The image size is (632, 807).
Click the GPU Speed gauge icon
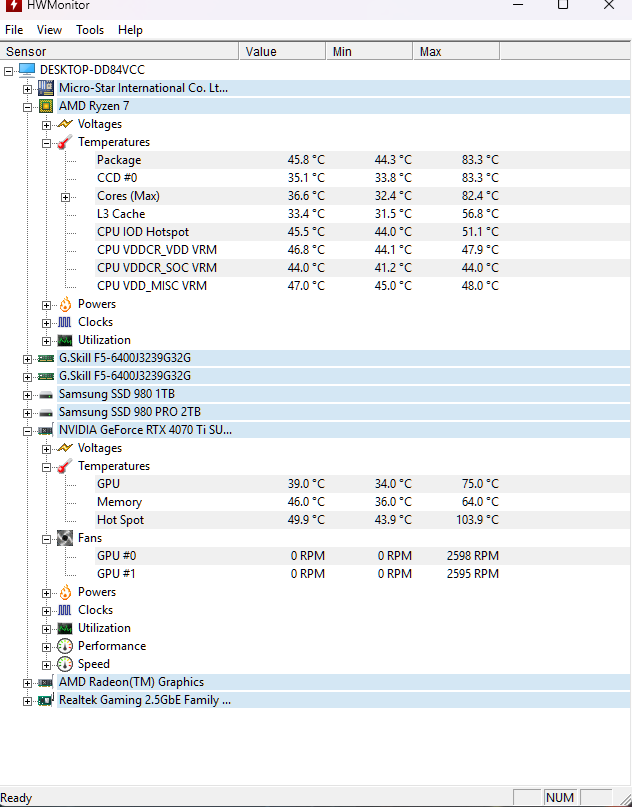click(x=65, y=664)
